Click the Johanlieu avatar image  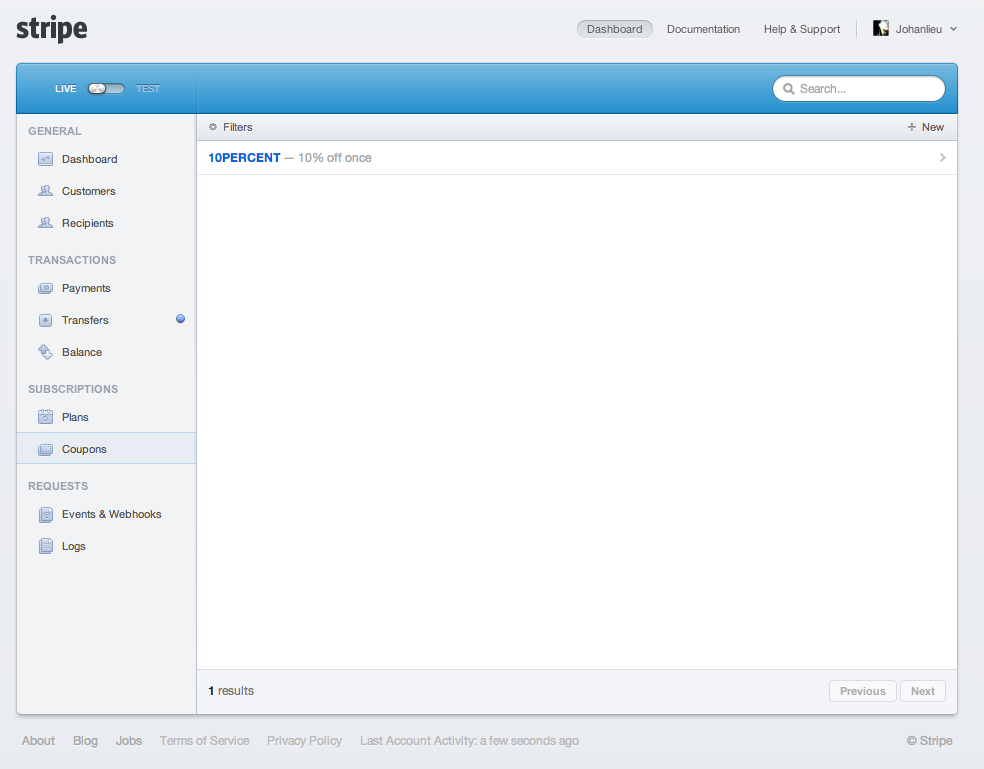[880, 28]
